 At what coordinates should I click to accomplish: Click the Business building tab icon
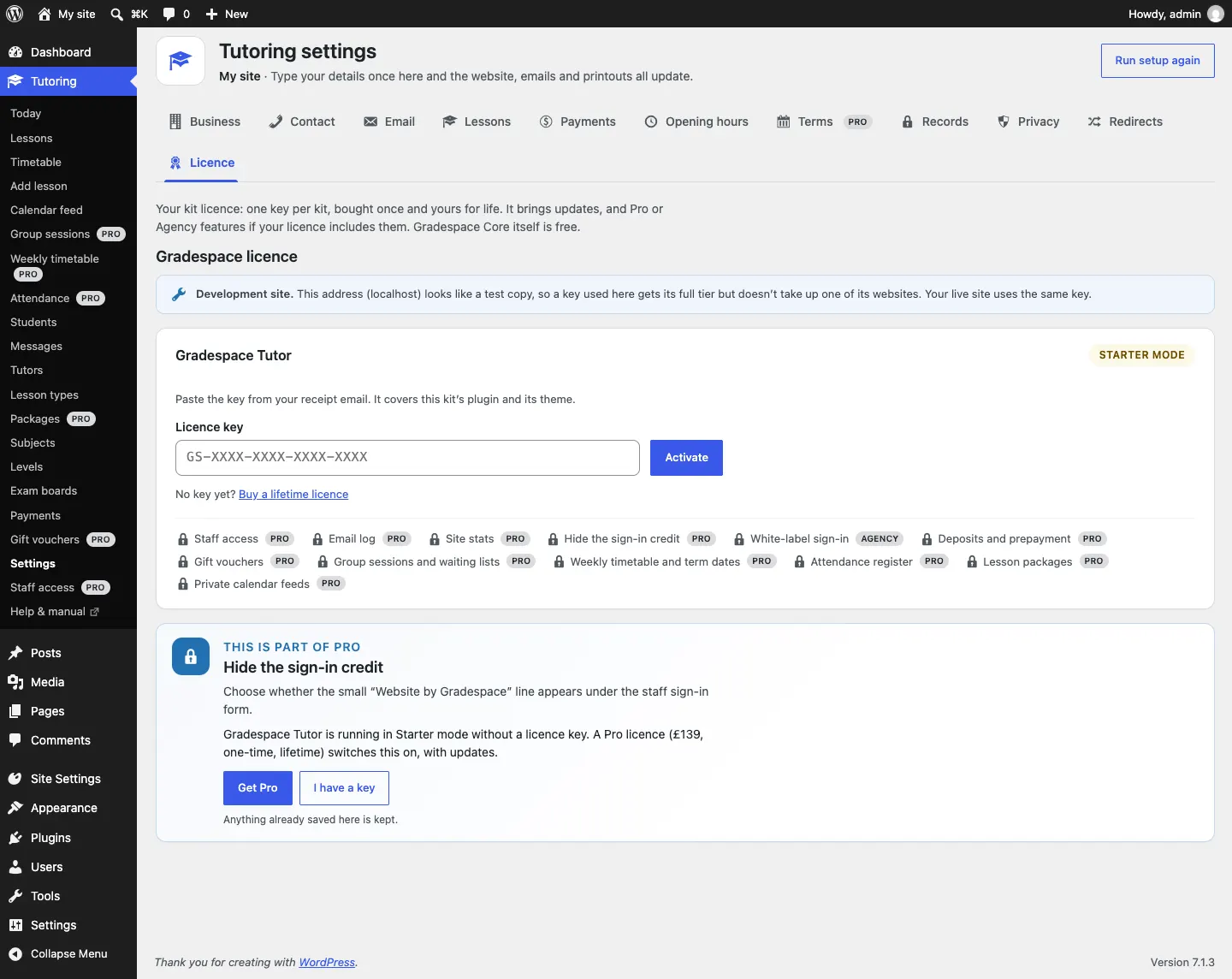[x=175, y=122]
